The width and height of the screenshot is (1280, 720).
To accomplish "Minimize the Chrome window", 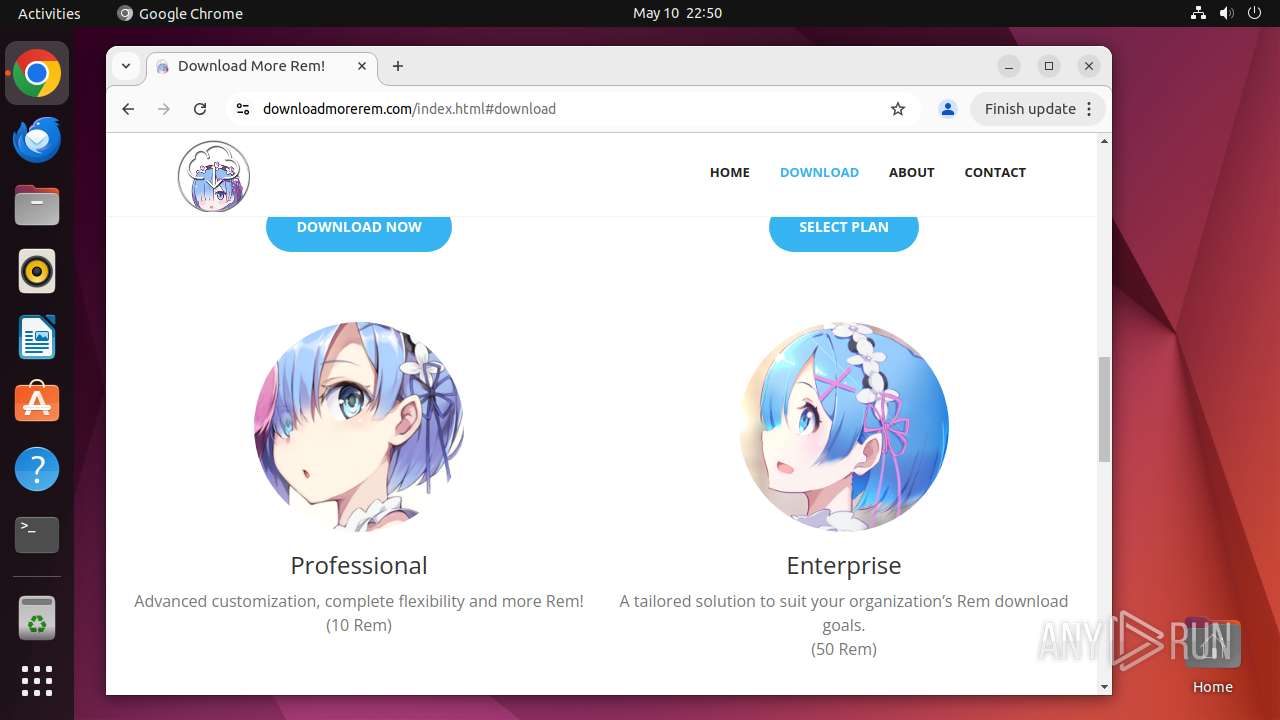I will tap(1009, 66).
